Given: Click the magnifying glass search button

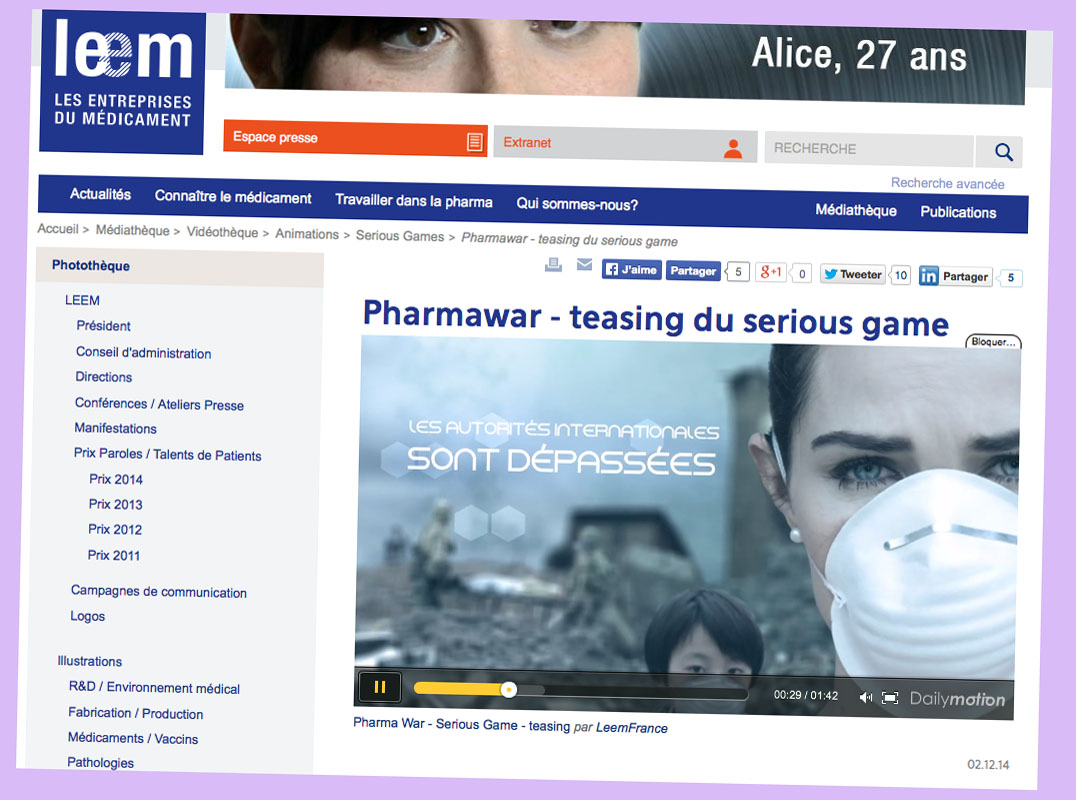Looking at the screenshot, I should (1002, 152).
